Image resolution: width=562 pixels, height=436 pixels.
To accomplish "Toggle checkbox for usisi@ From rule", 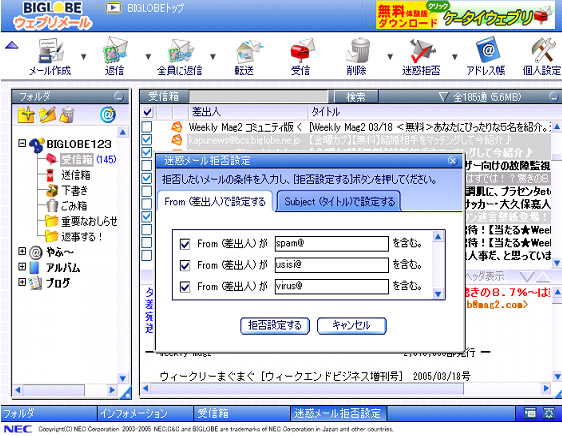I will 185,265.
